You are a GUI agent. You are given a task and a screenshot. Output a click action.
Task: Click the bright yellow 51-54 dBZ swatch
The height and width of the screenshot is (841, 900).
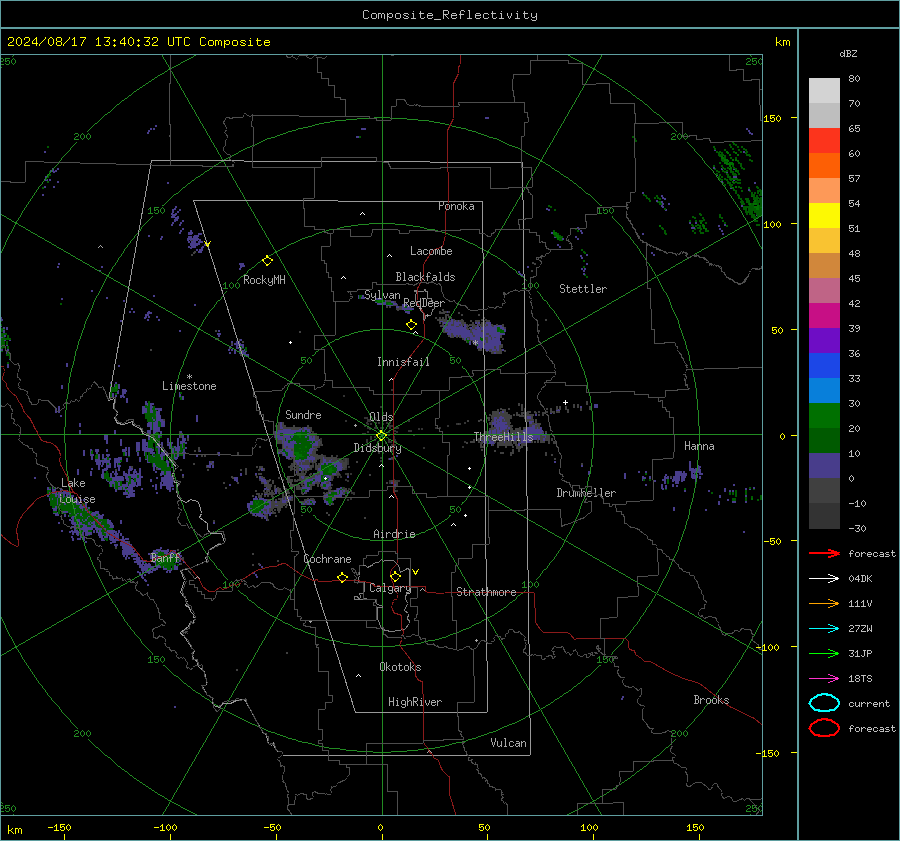pyautogui.click(x=824, y=216)
